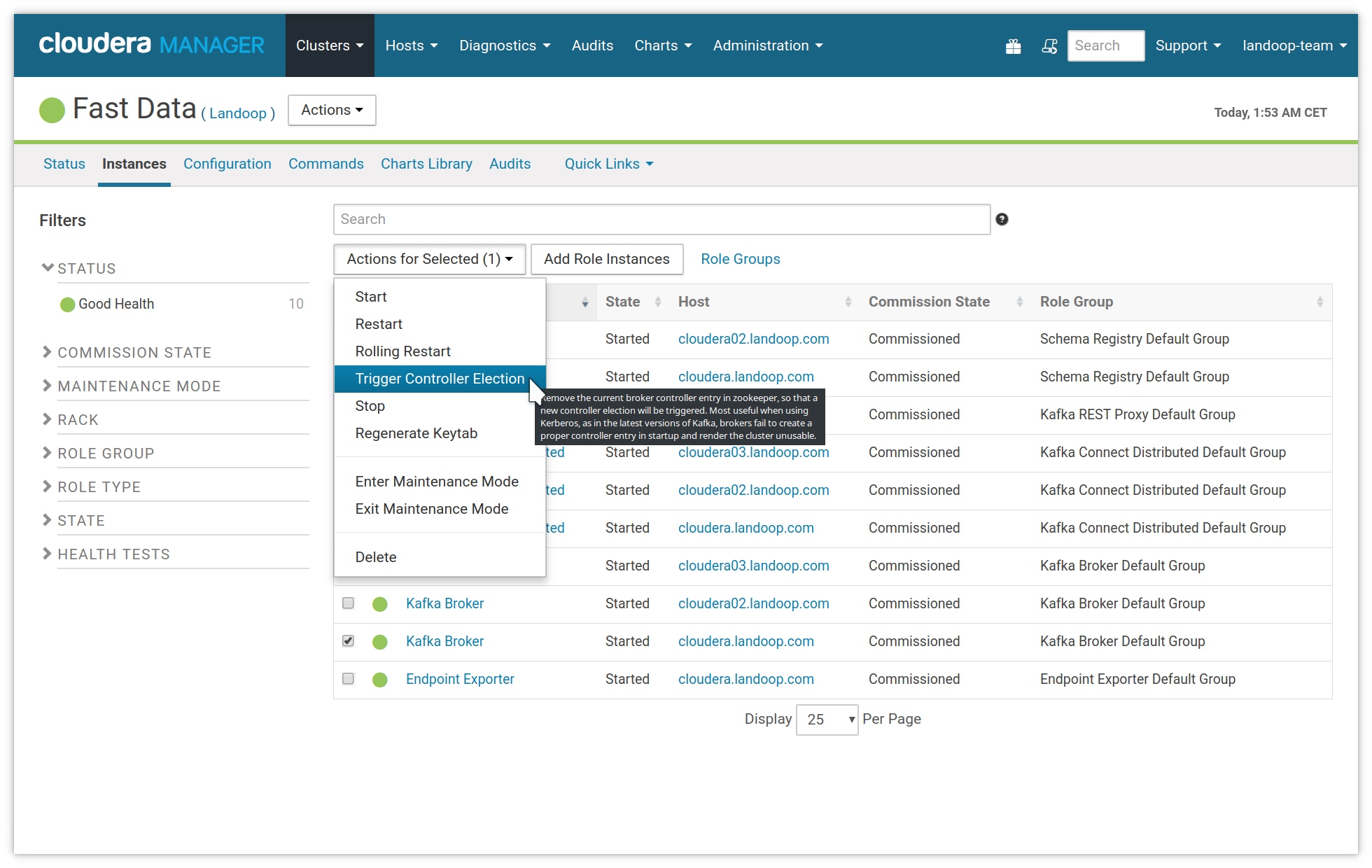Image resolution: width=1372 pixels, height=868 pixels.
Task: Switch to the Charts Library tab
Action: click(x=426, y=164)
